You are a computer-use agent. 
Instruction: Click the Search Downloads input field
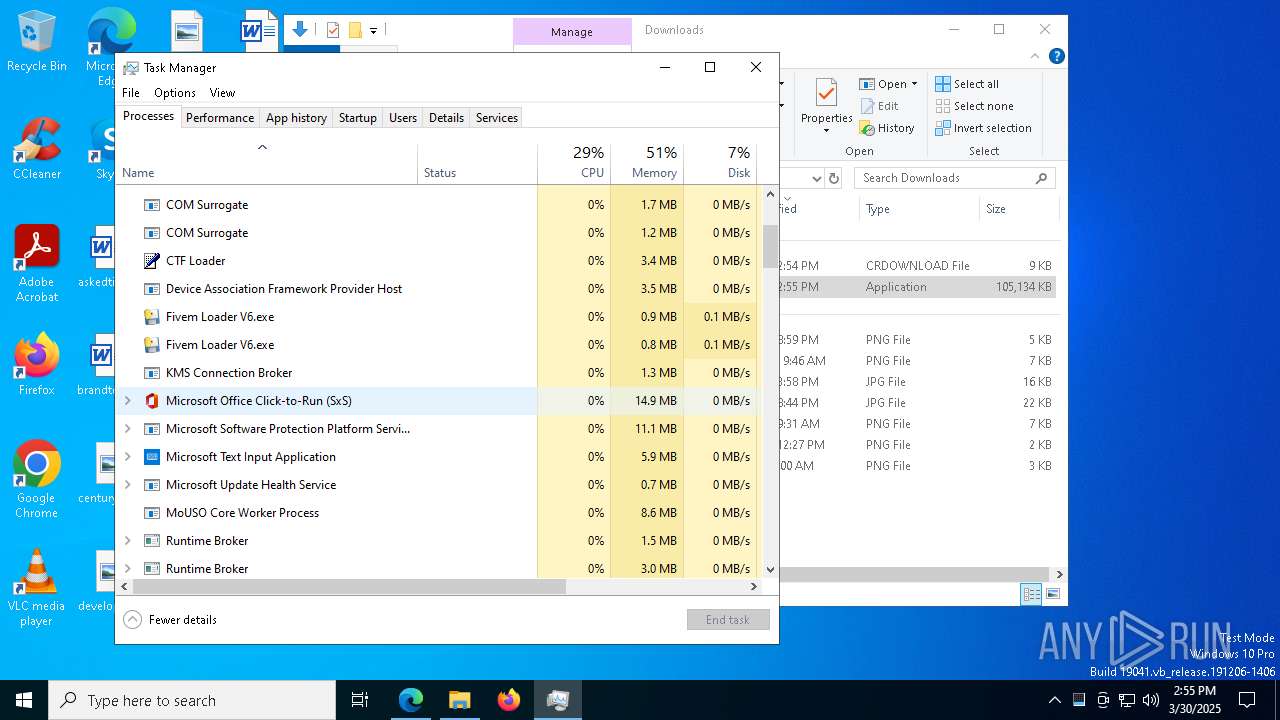click(945, 178)
